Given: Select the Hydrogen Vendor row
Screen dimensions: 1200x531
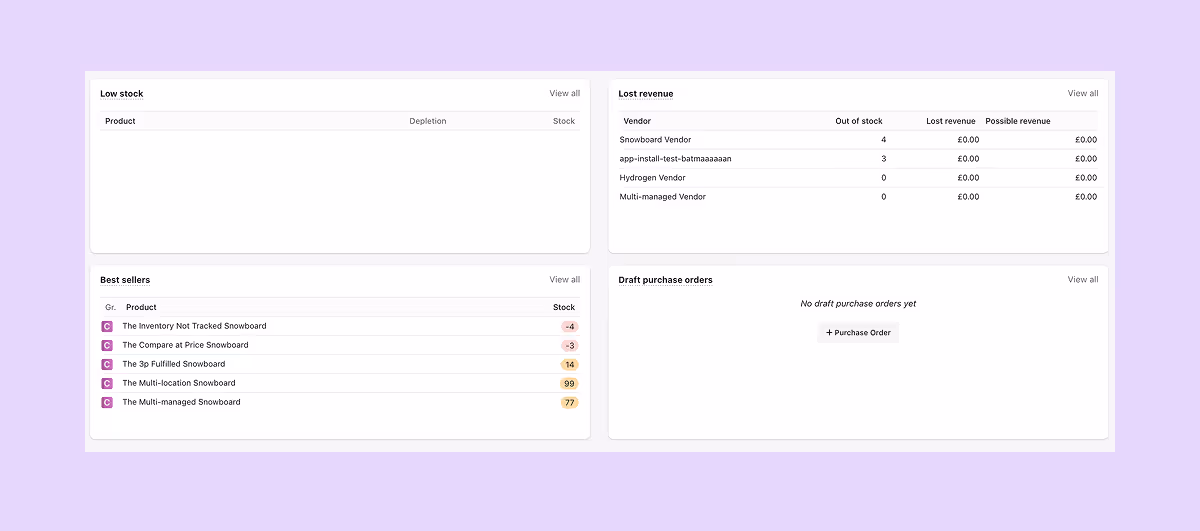Looking at the screenshot, I should coord(858,178).
